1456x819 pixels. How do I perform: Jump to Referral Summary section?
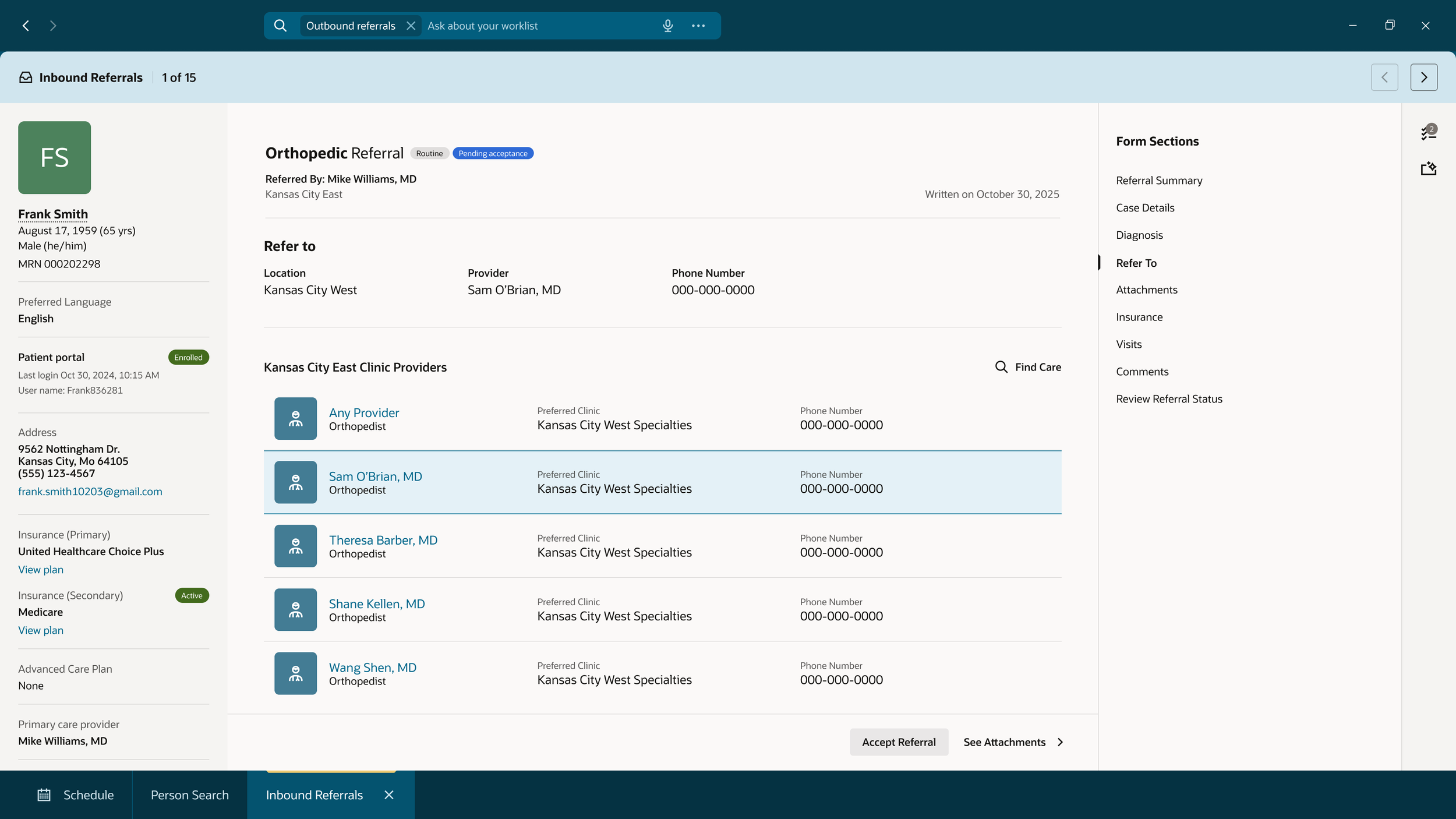[1159, 180]
